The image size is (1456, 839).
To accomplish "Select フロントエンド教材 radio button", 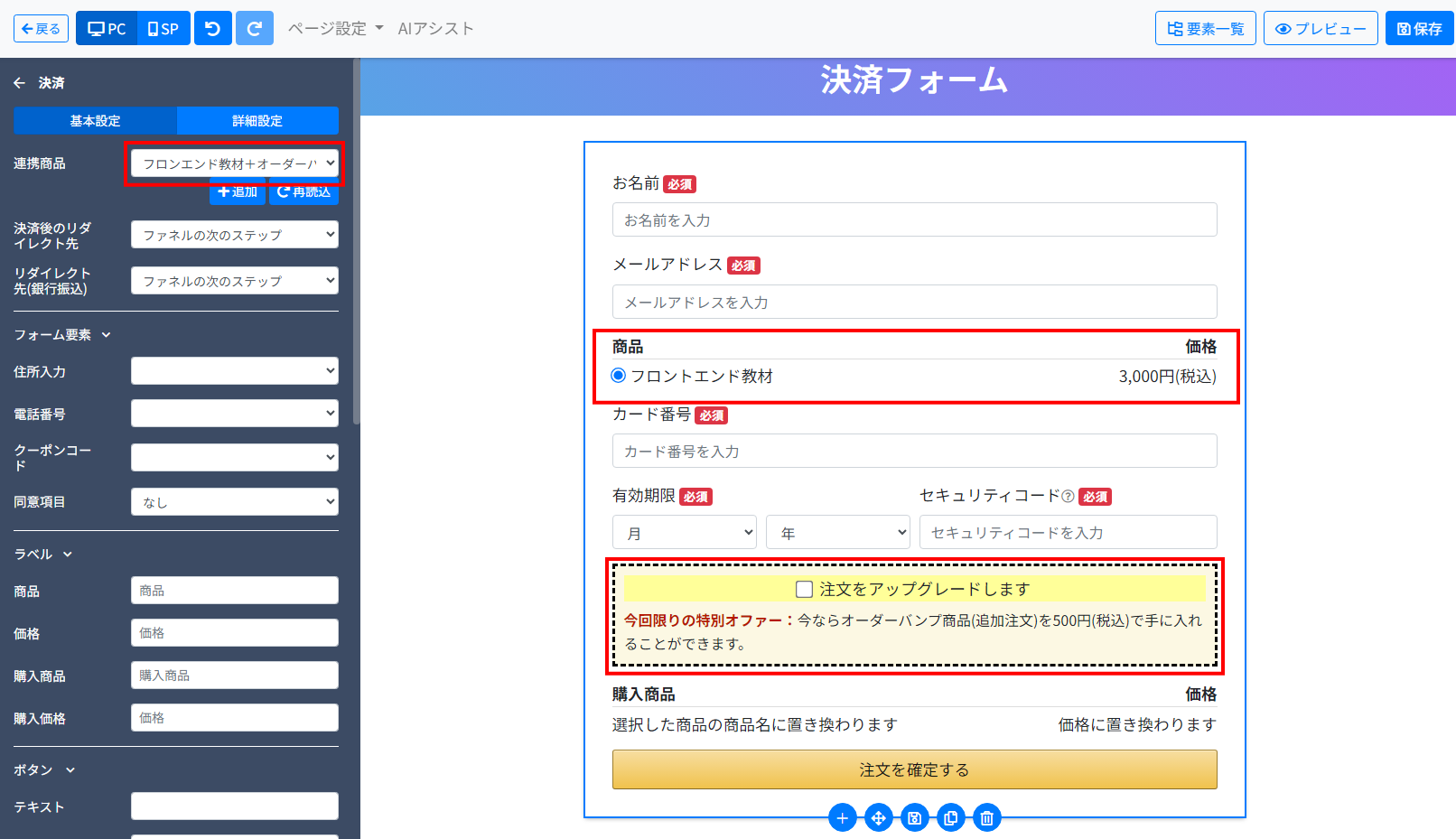I will click(619, 376).
